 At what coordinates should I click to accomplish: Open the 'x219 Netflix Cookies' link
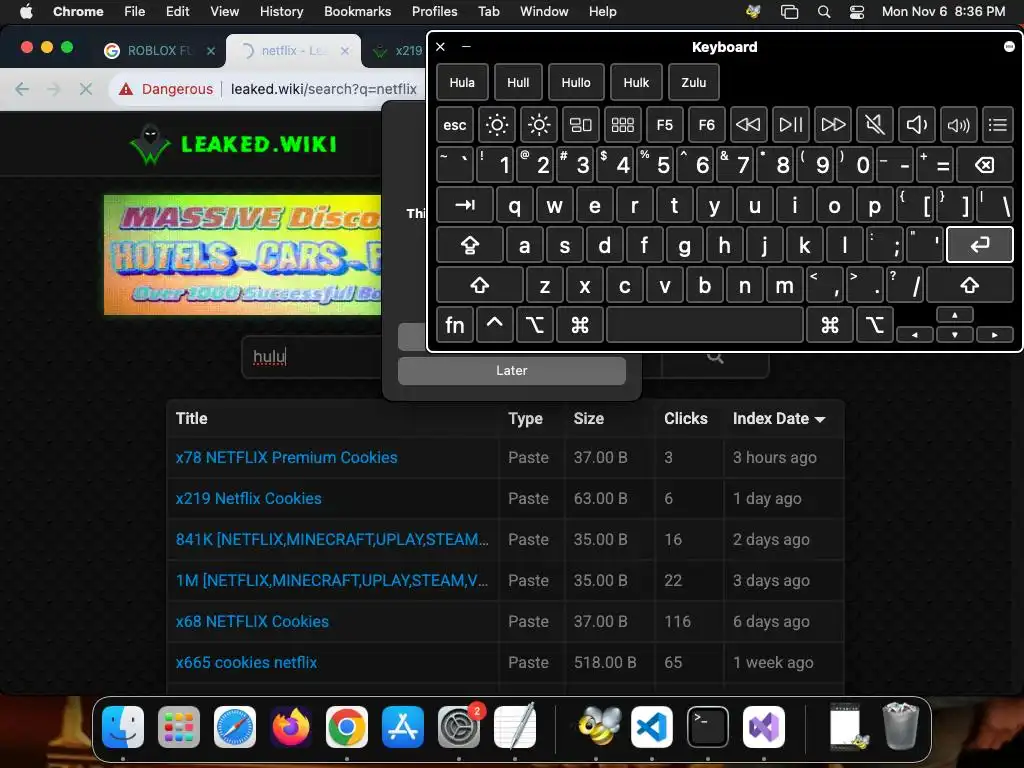(248, 498)
